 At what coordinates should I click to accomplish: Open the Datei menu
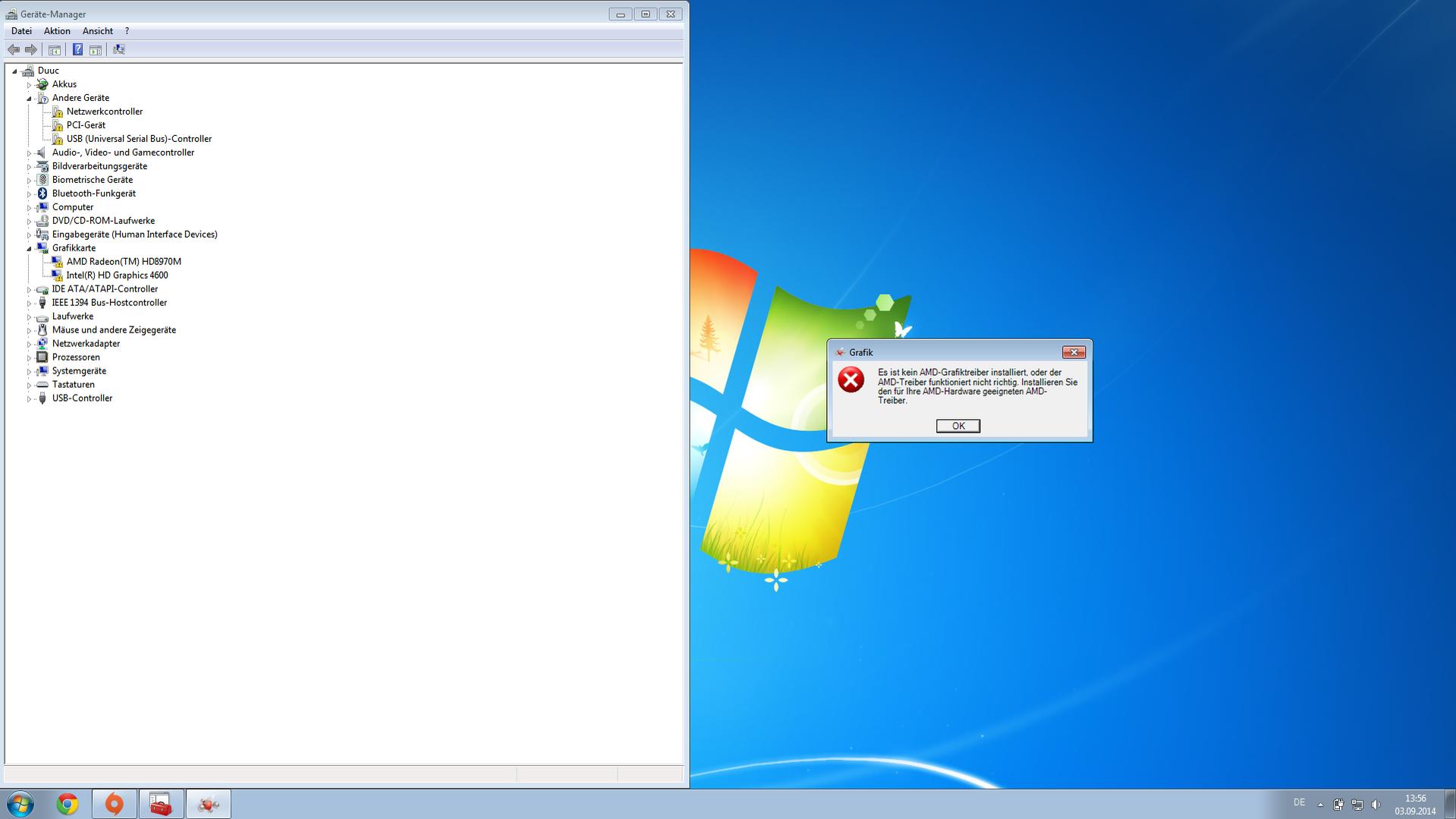point(21,31)
